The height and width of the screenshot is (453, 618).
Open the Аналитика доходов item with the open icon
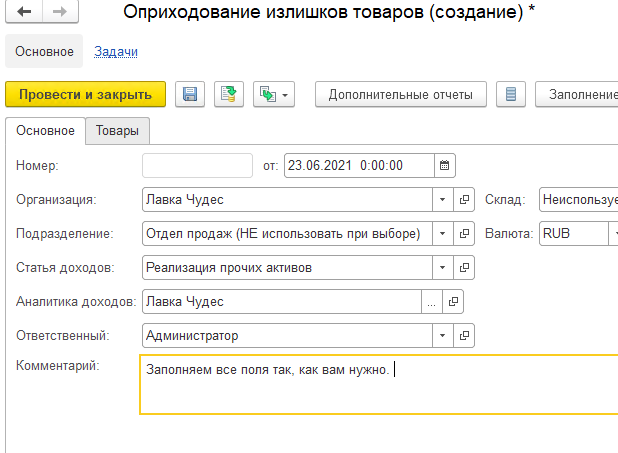(453, 302)
